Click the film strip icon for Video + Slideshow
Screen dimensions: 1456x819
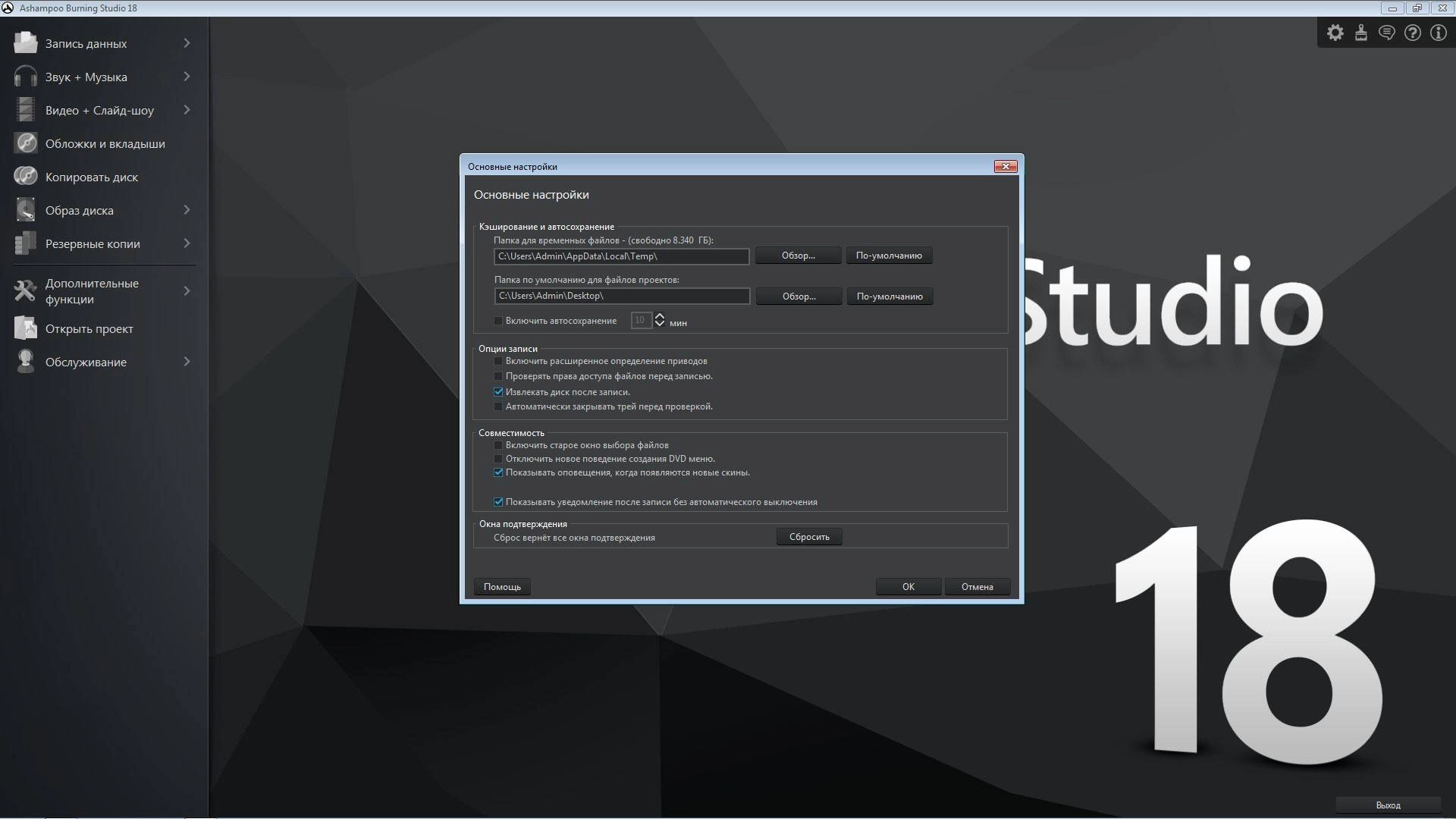coord(25,109)
